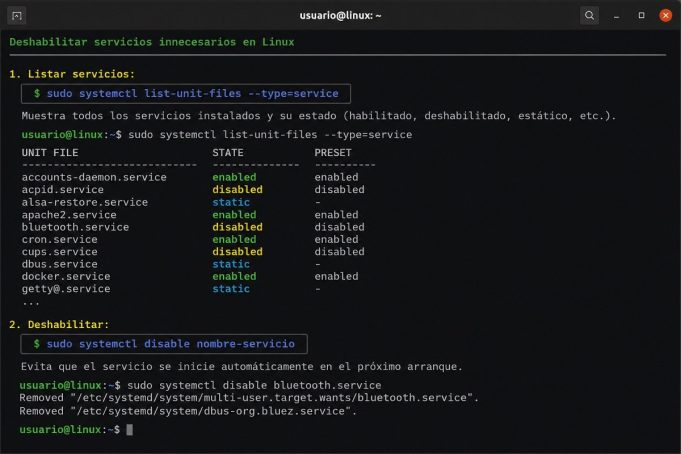Click disabled state of acpid.service
681x454 pixels.
coord(238,190)
